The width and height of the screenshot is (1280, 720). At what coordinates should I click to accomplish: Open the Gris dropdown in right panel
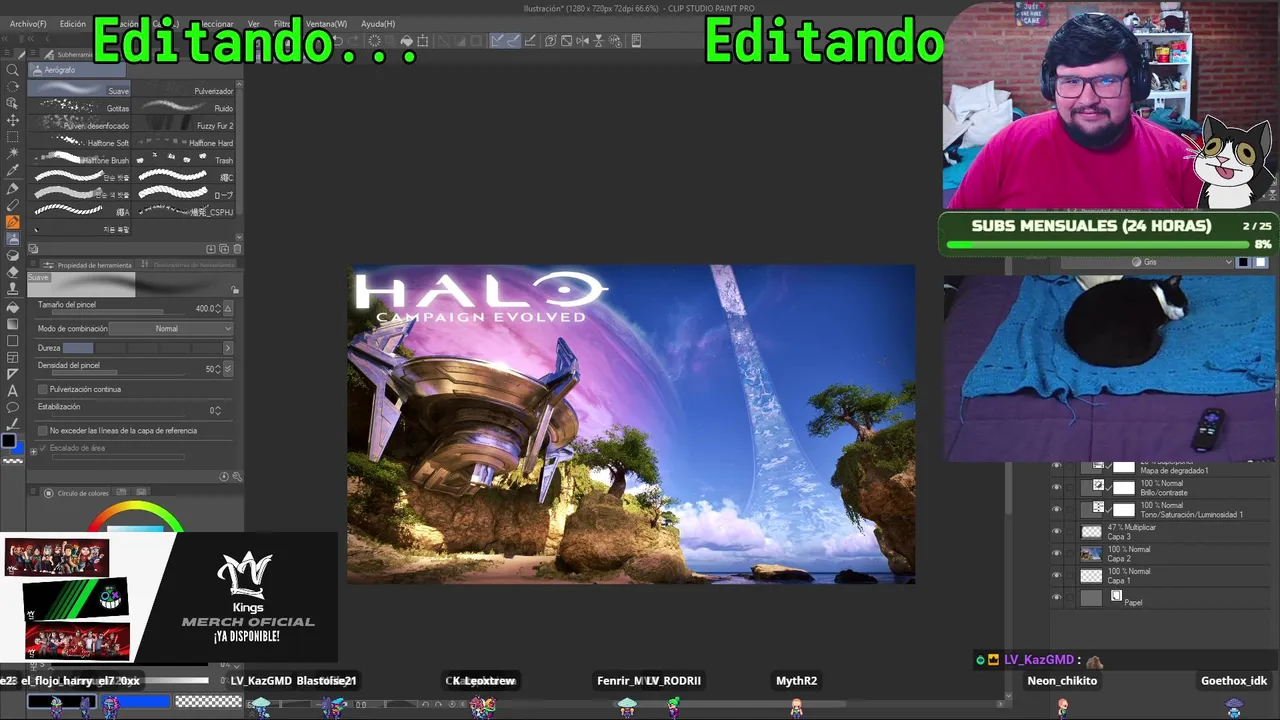1148,262
